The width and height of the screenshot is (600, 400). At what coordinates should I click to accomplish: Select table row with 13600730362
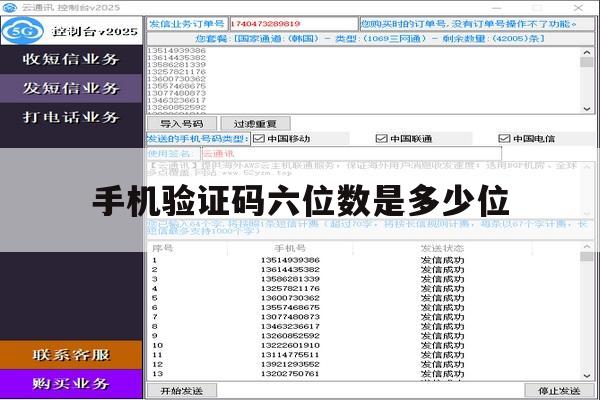coord(364,298)
